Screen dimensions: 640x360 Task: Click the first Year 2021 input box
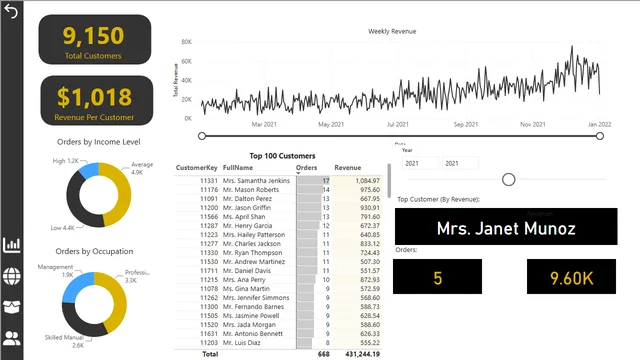click(420, 163)
